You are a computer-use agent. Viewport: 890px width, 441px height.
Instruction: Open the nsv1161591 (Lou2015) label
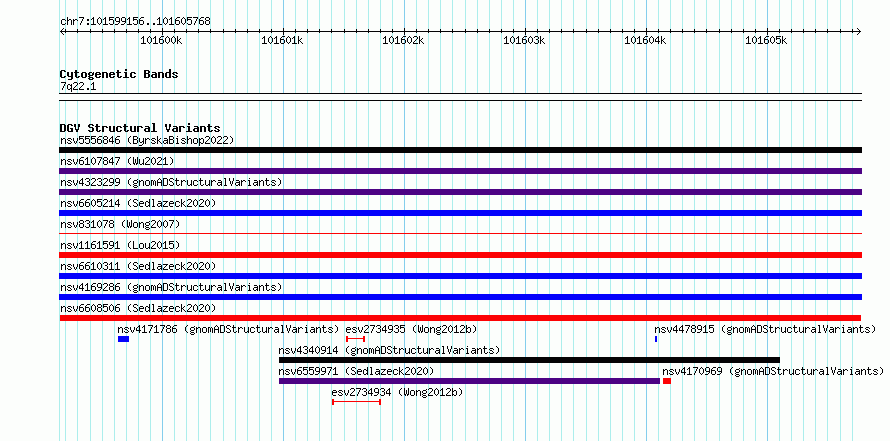pyautogui.click(x=120, y=245)
